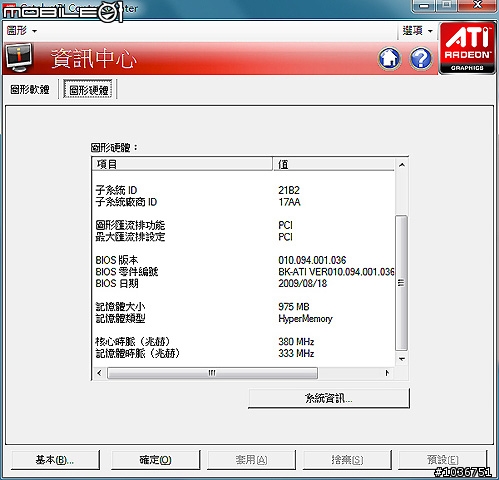The image size is (499, 480).
Task: Click the value 17AA
Action: [x=289, y=202]
